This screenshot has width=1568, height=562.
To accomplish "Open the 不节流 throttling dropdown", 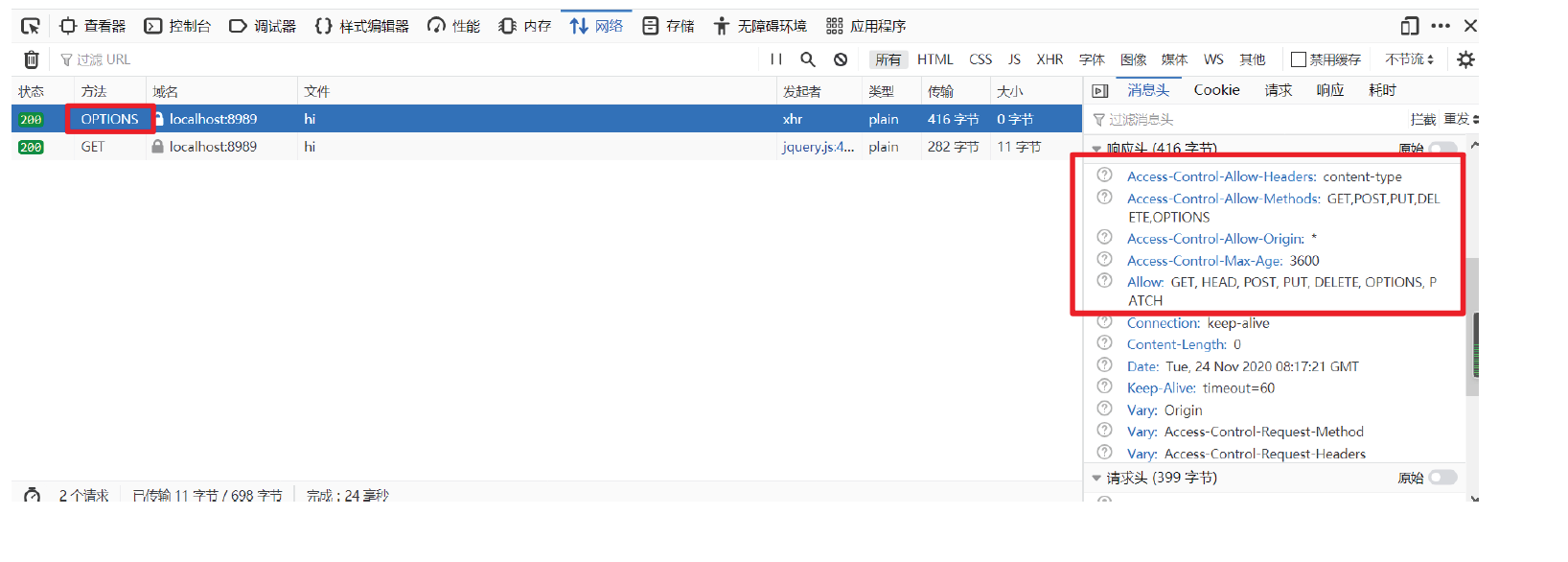I will click(1409, 59).
